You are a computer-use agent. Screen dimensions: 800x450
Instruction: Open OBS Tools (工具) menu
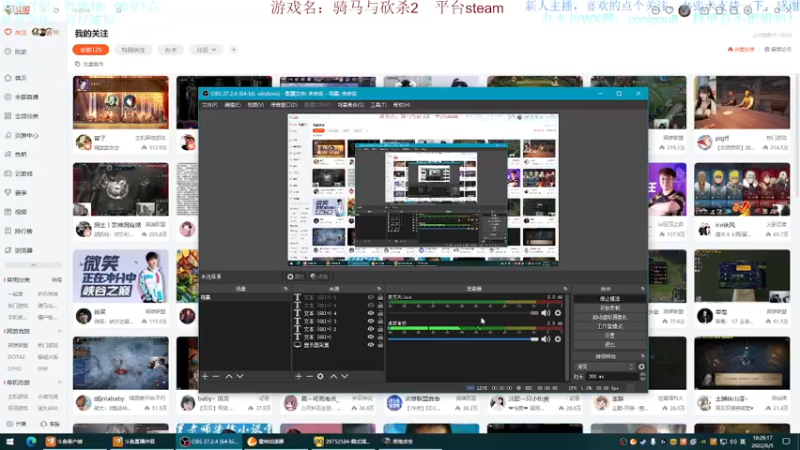378,105
